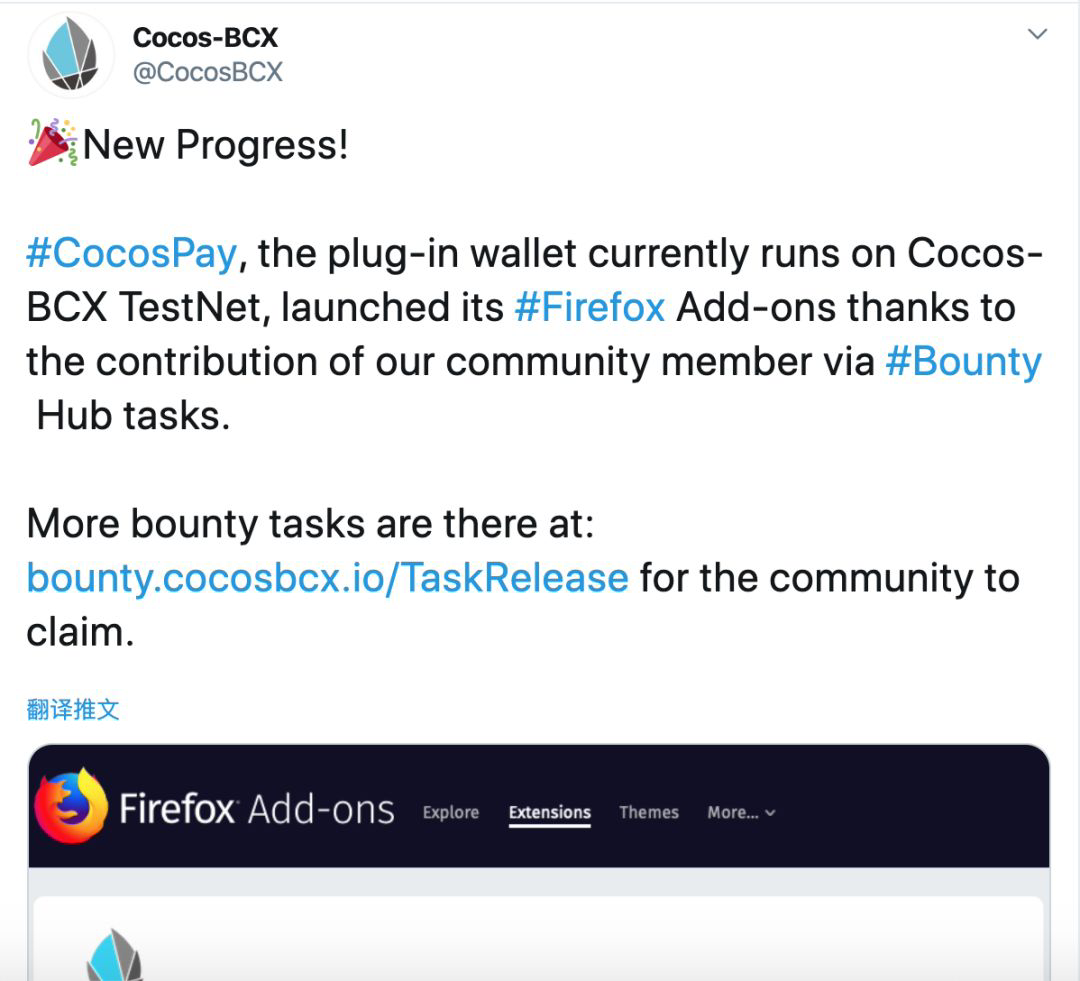Open the Cocos-BCX profile avatar
Image resolution: width=1080 pixels, height=981 pixels.
71,55
